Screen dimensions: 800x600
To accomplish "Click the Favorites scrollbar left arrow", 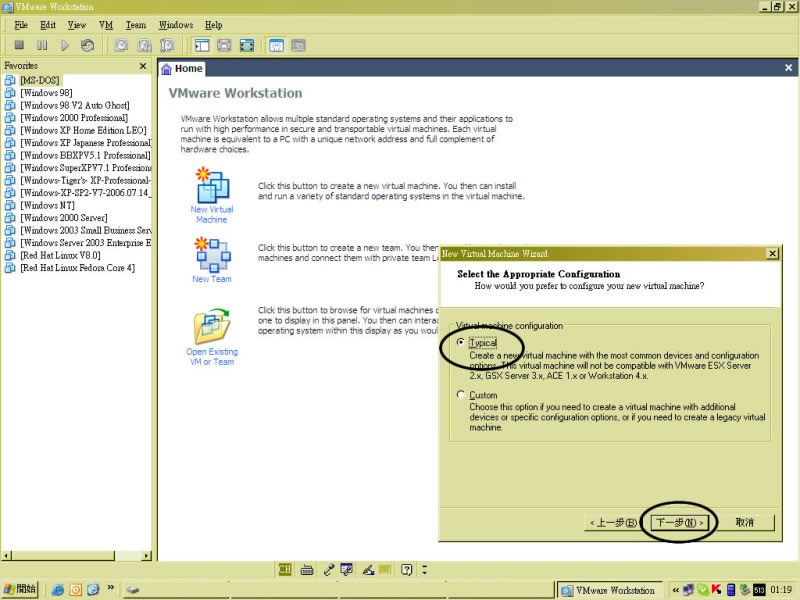I will pos(7,555).
